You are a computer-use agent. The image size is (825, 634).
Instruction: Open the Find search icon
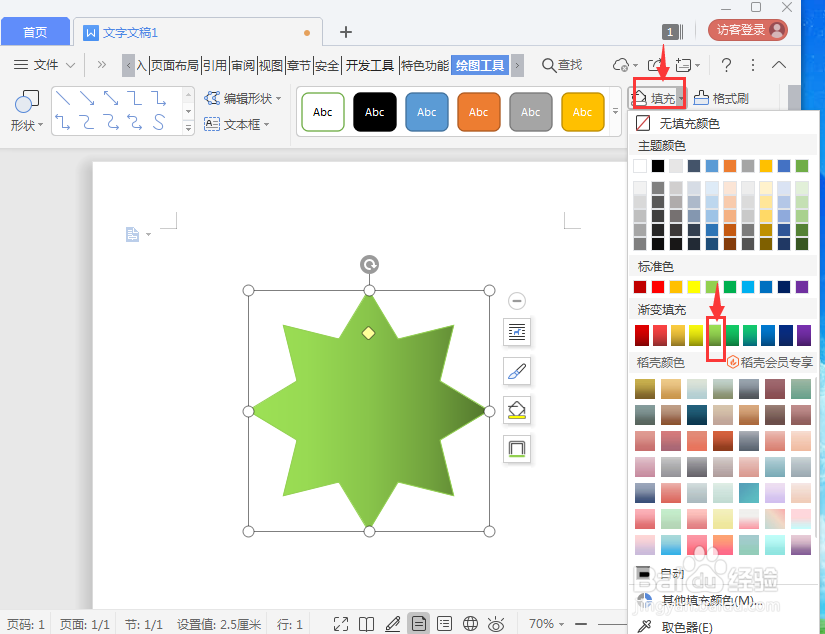click(x=548, y=65)
